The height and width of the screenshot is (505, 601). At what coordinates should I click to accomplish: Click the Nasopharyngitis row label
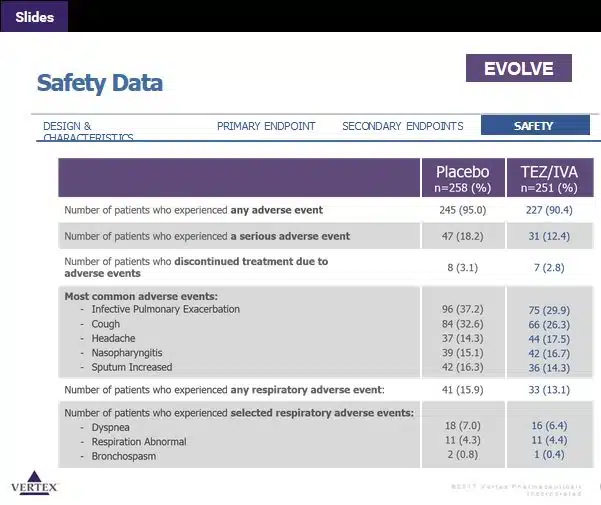126,353
